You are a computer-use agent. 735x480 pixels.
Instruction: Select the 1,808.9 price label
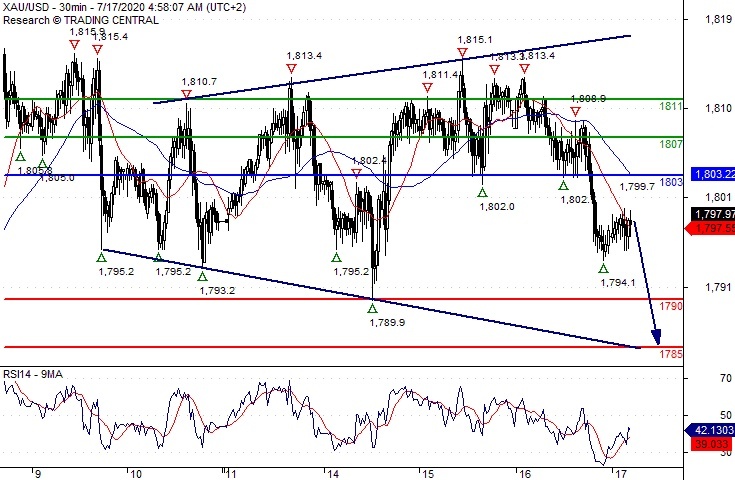pyautogui.click(x=588, y=98)
